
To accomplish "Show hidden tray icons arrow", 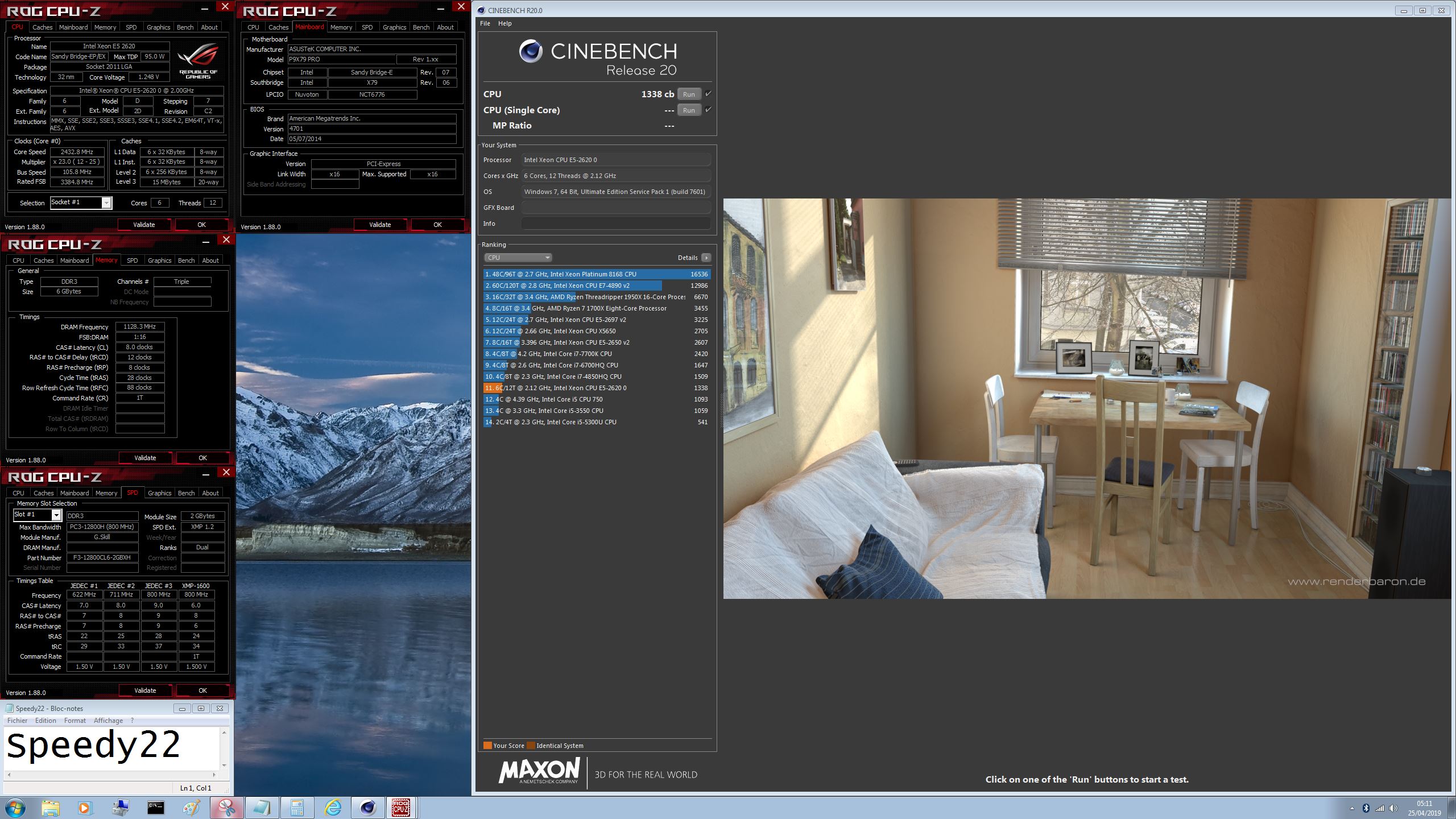I will click(x=1352, y=808).
